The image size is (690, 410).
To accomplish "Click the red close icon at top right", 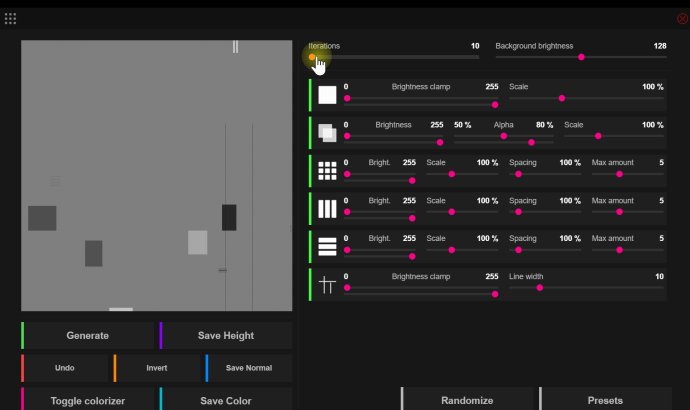I will point(682,18).
